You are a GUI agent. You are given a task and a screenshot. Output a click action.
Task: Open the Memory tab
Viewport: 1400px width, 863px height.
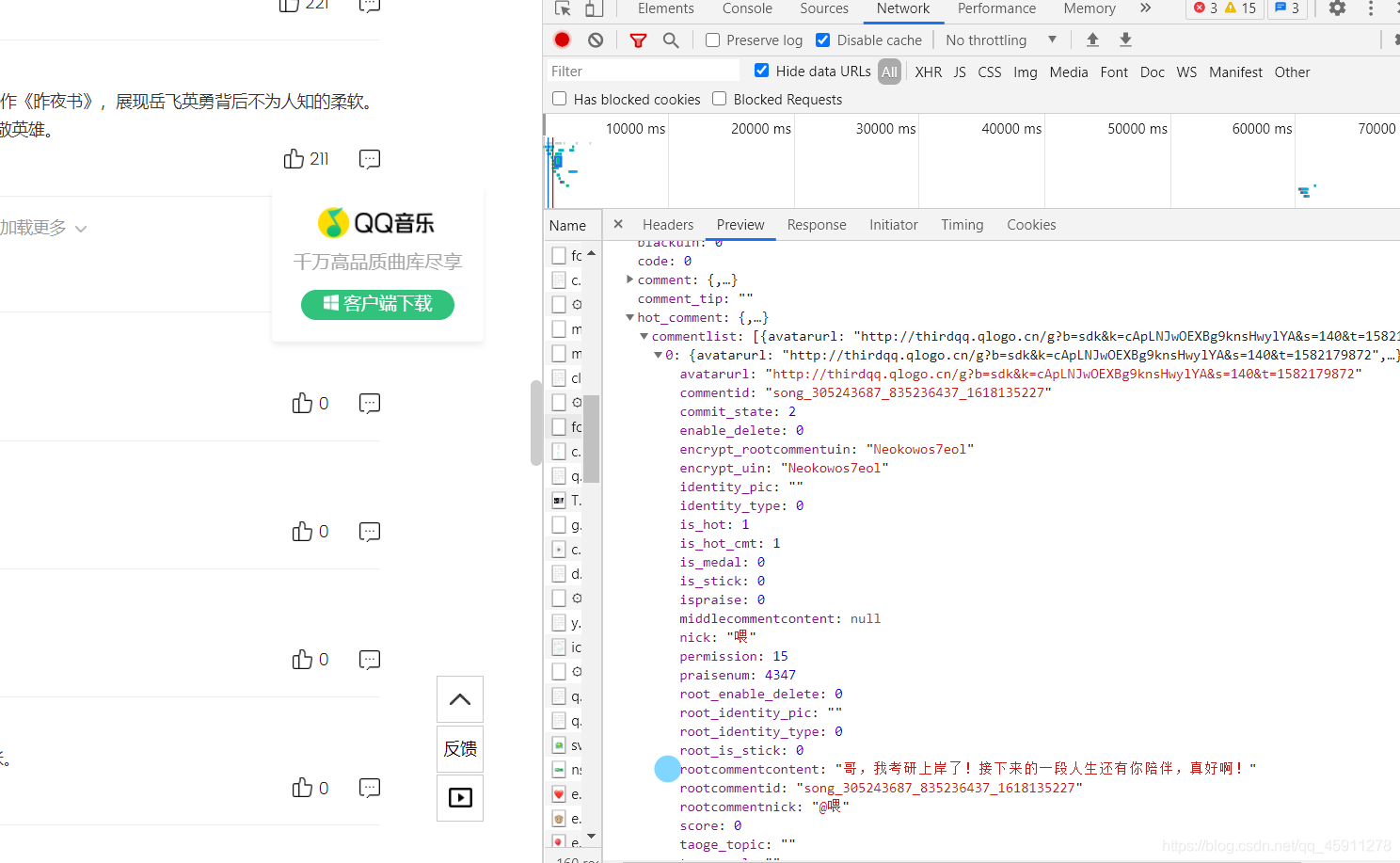(1090, 8)
